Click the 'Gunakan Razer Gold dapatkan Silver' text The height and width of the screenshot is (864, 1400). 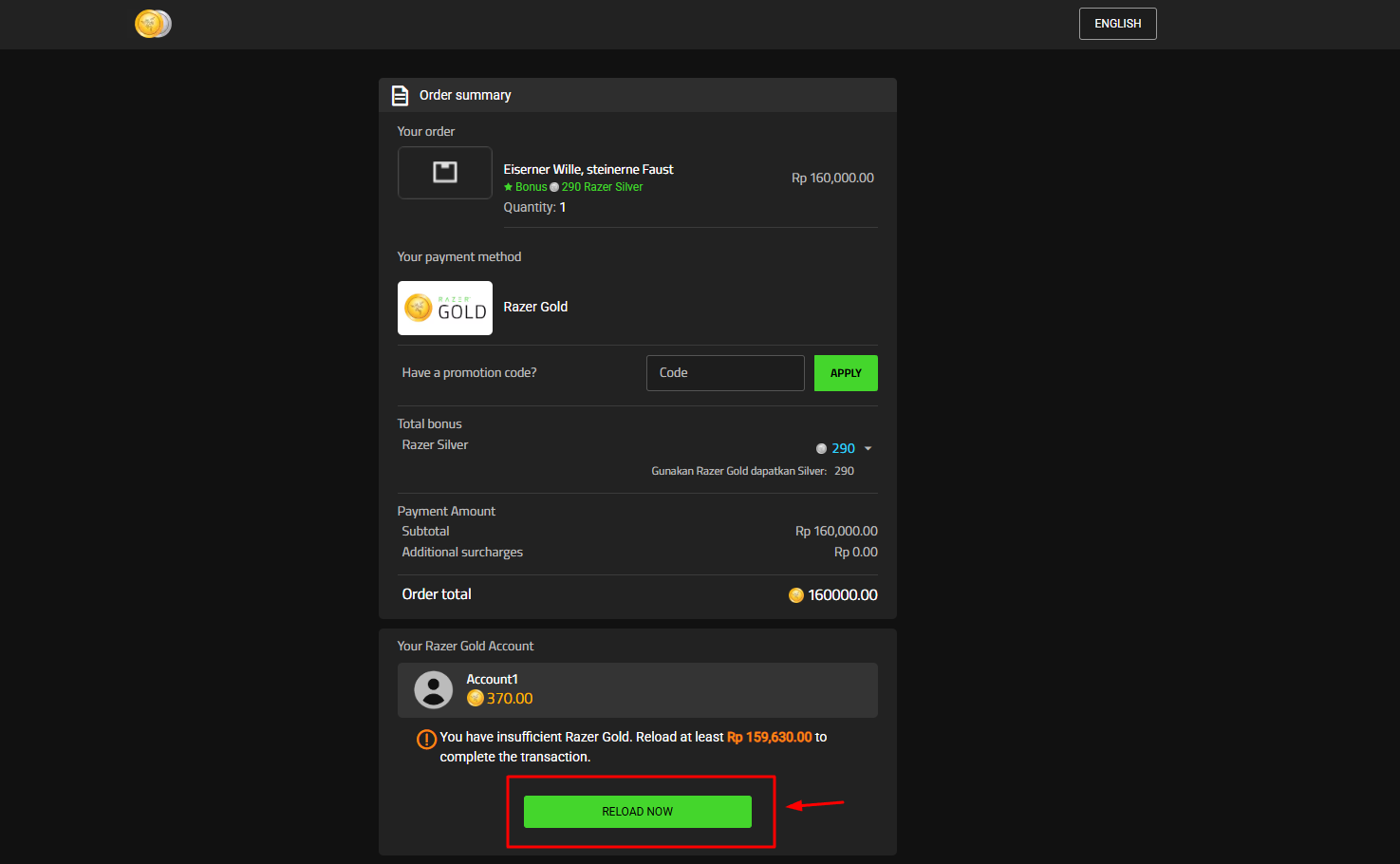pos(738,471)
